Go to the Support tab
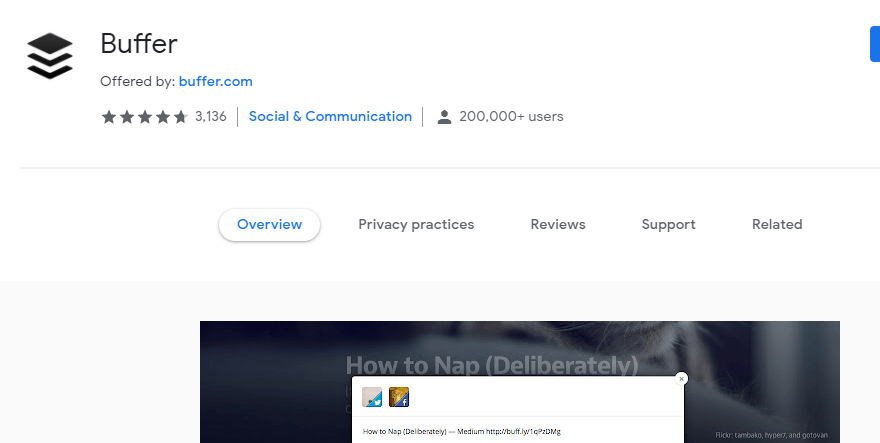The height and width of the screenshot is (443, 880). tap(668, 225)
